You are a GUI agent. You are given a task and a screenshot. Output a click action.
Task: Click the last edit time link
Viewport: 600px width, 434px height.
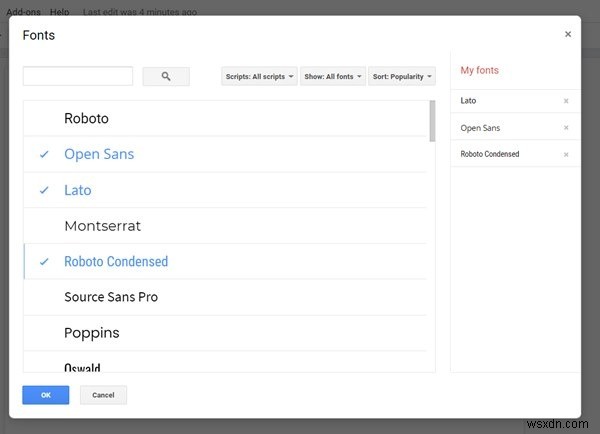click(x=140, y=11)
